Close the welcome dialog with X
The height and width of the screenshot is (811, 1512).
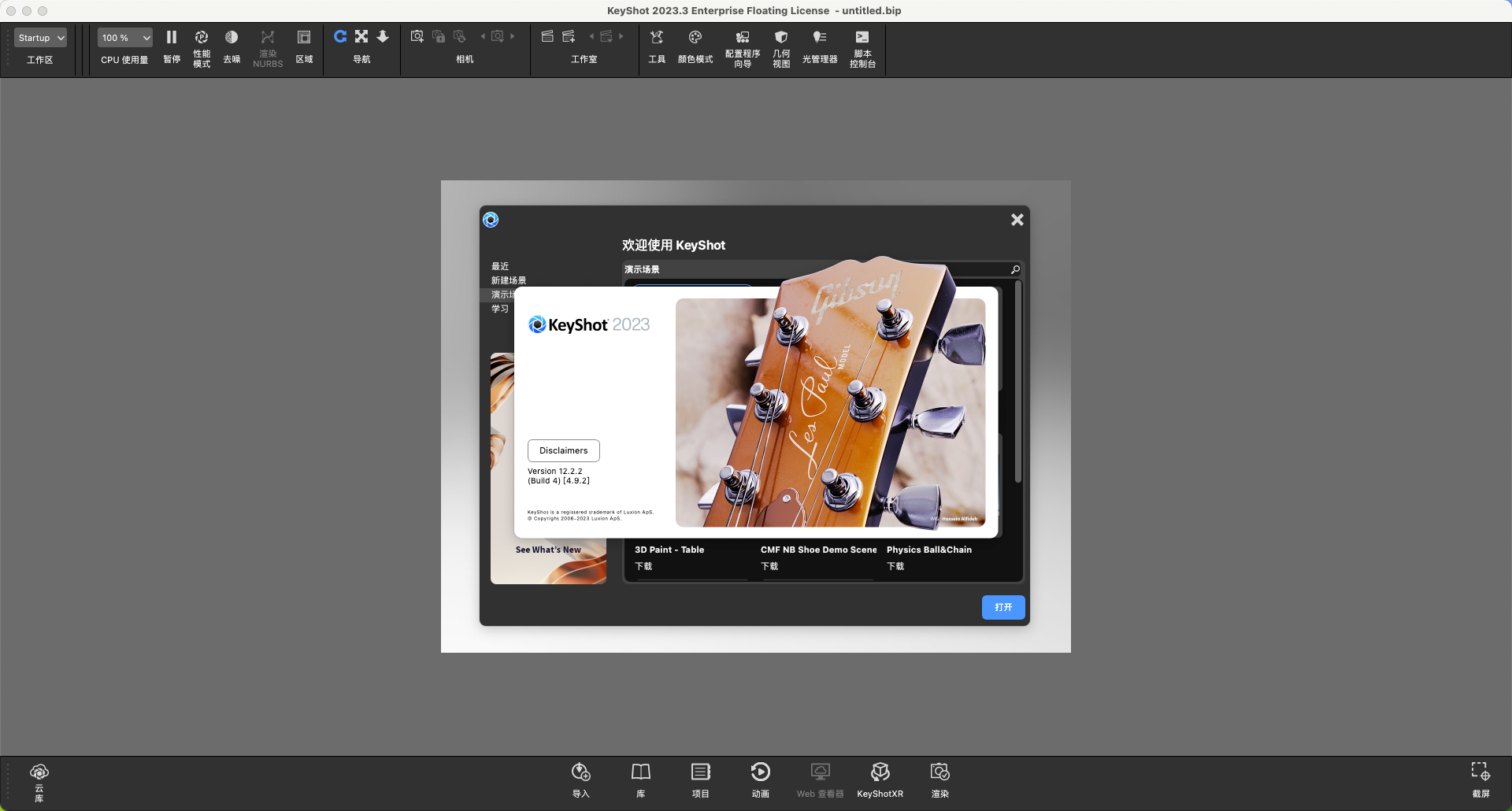click(1017, 220)
